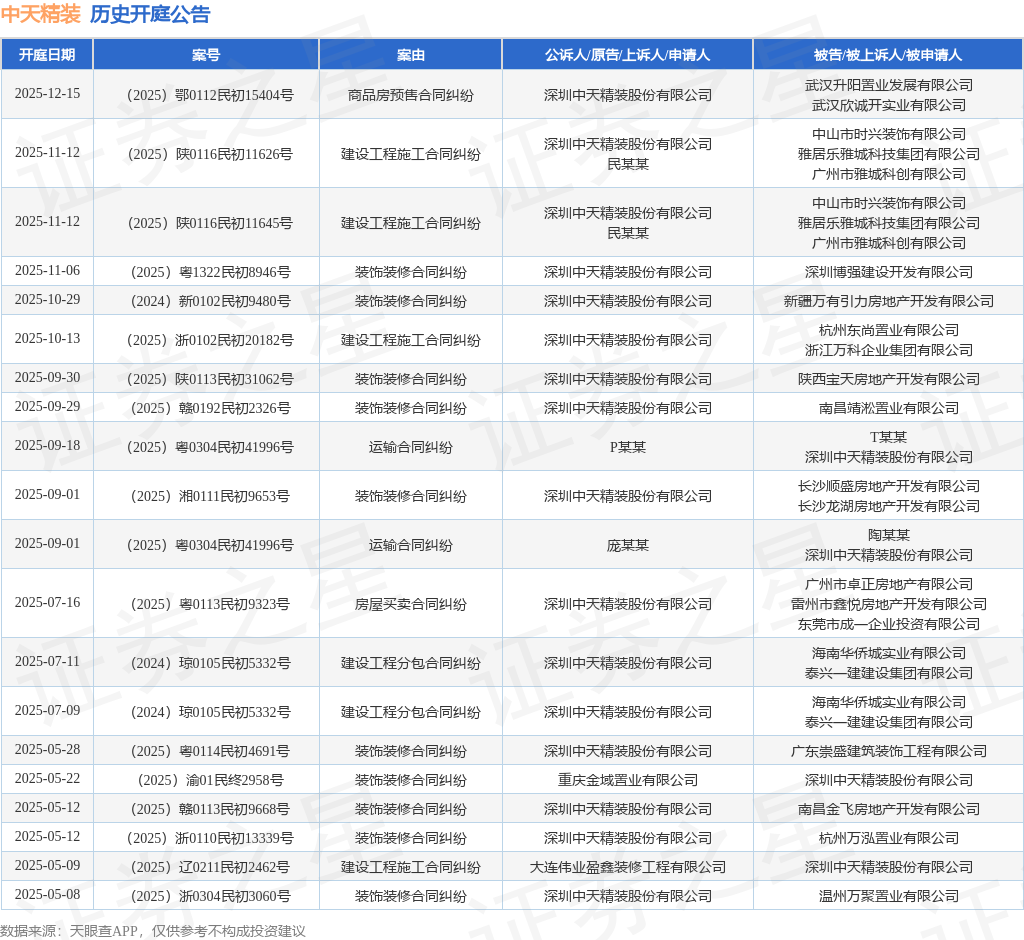
Task: Click defendant 武汉升阳置业发展有限公司
Action: click(x=889, y=85)
